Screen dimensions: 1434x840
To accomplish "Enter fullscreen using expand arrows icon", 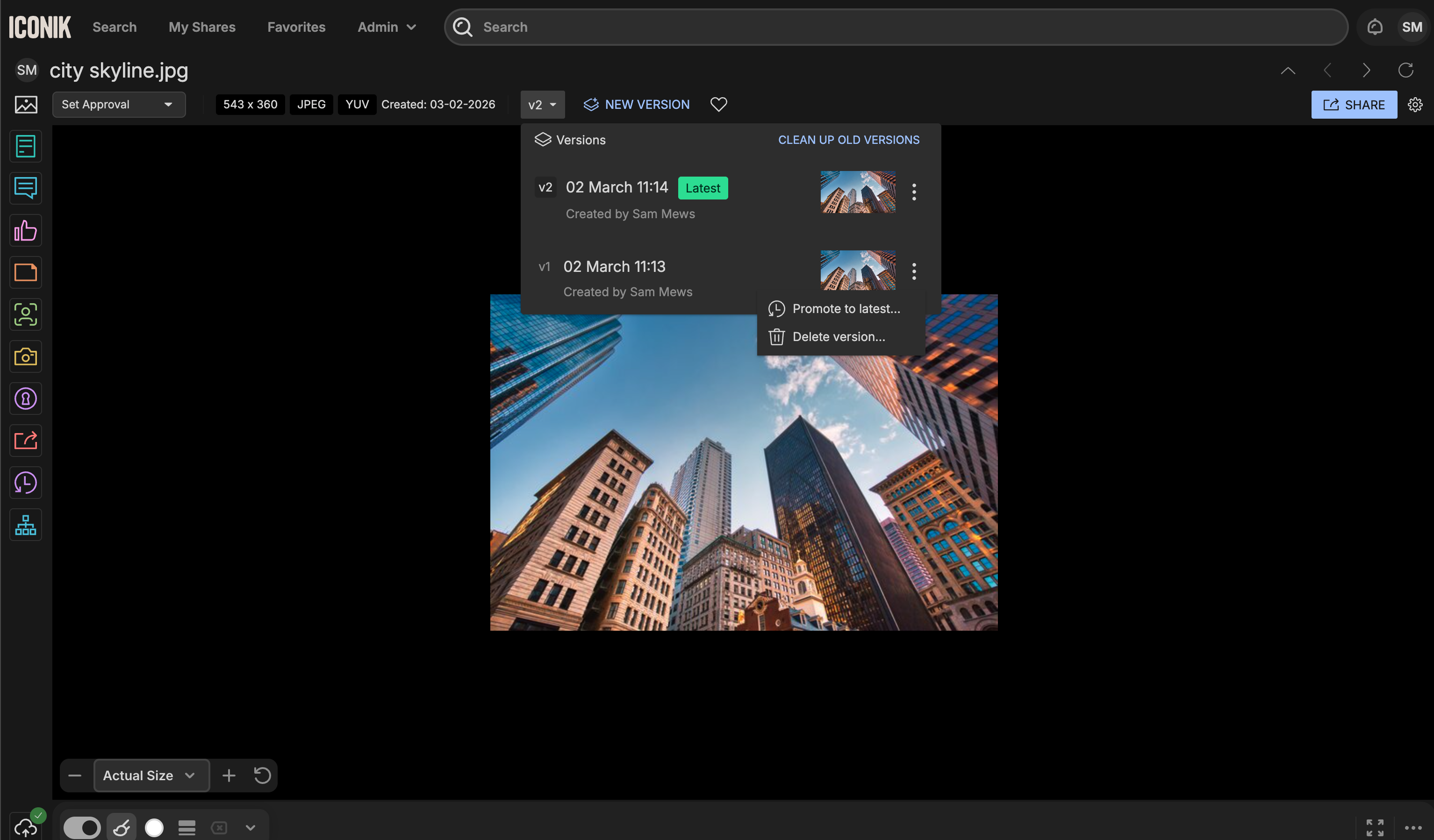I will coord(1374,827).
